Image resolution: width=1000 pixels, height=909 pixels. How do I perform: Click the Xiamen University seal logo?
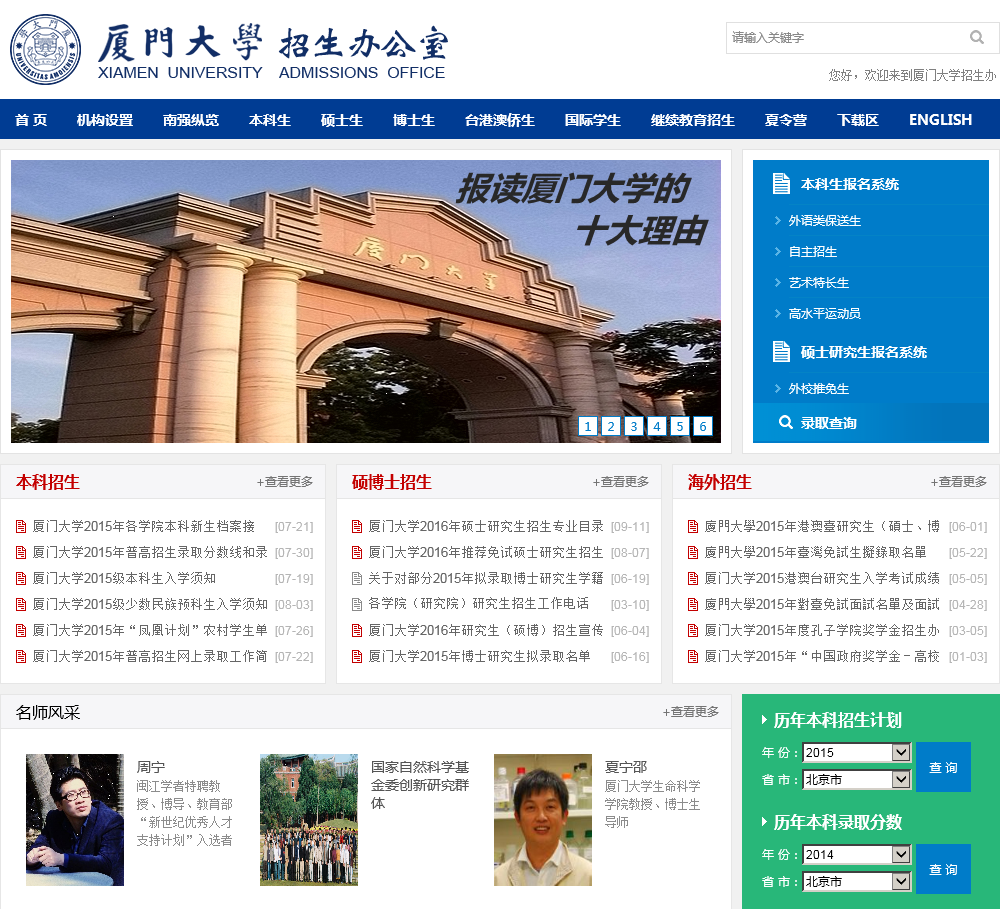[45, 50]
